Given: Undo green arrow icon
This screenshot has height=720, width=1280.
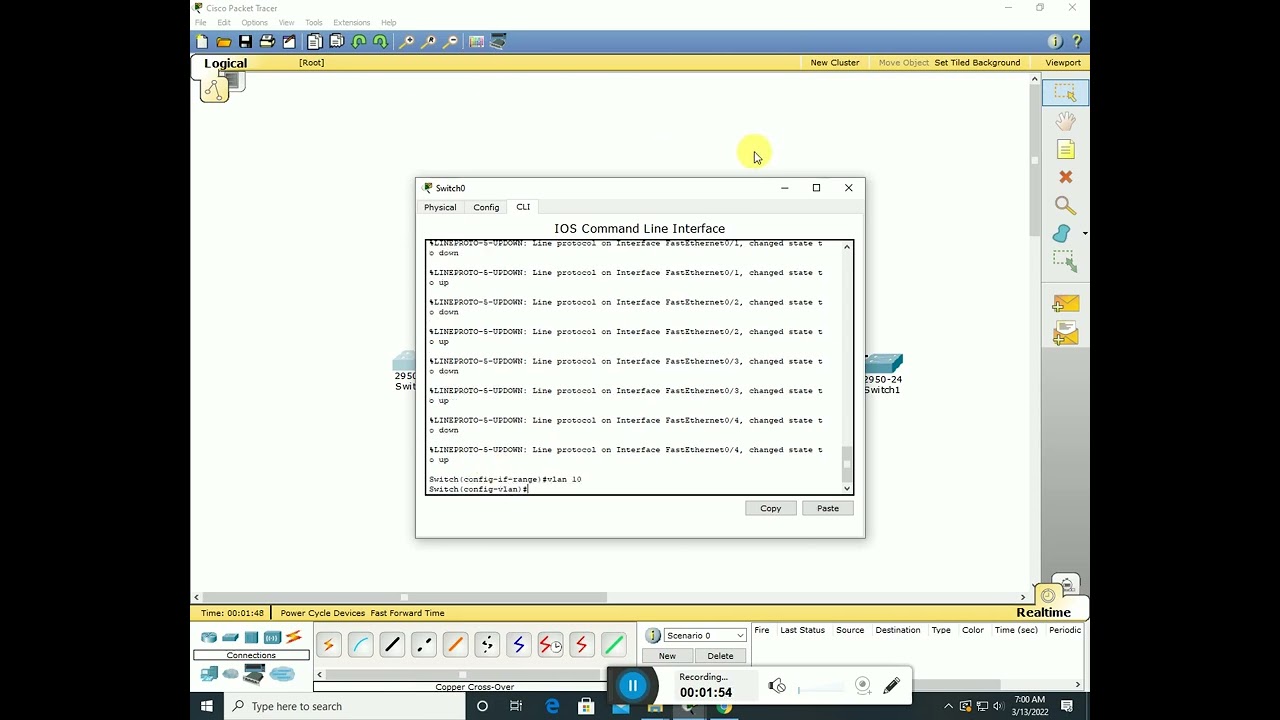Looking at the screenshot, I should [x=359, y=42].
